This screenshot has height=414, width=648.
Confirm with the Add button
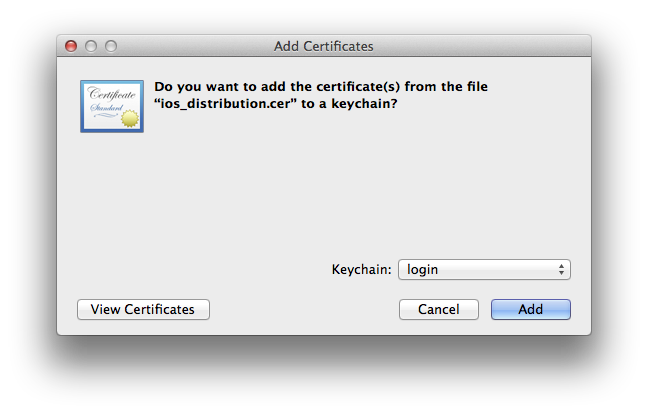click(530, 309)
